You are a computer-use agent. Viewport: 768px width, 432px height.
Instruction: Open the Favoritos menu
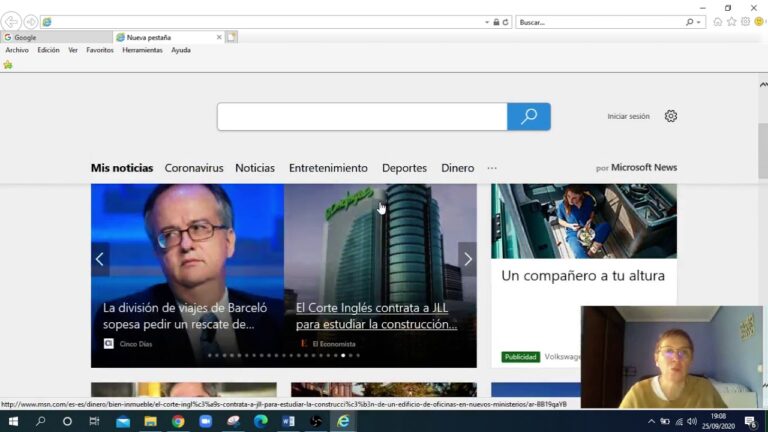coord(100,50)
